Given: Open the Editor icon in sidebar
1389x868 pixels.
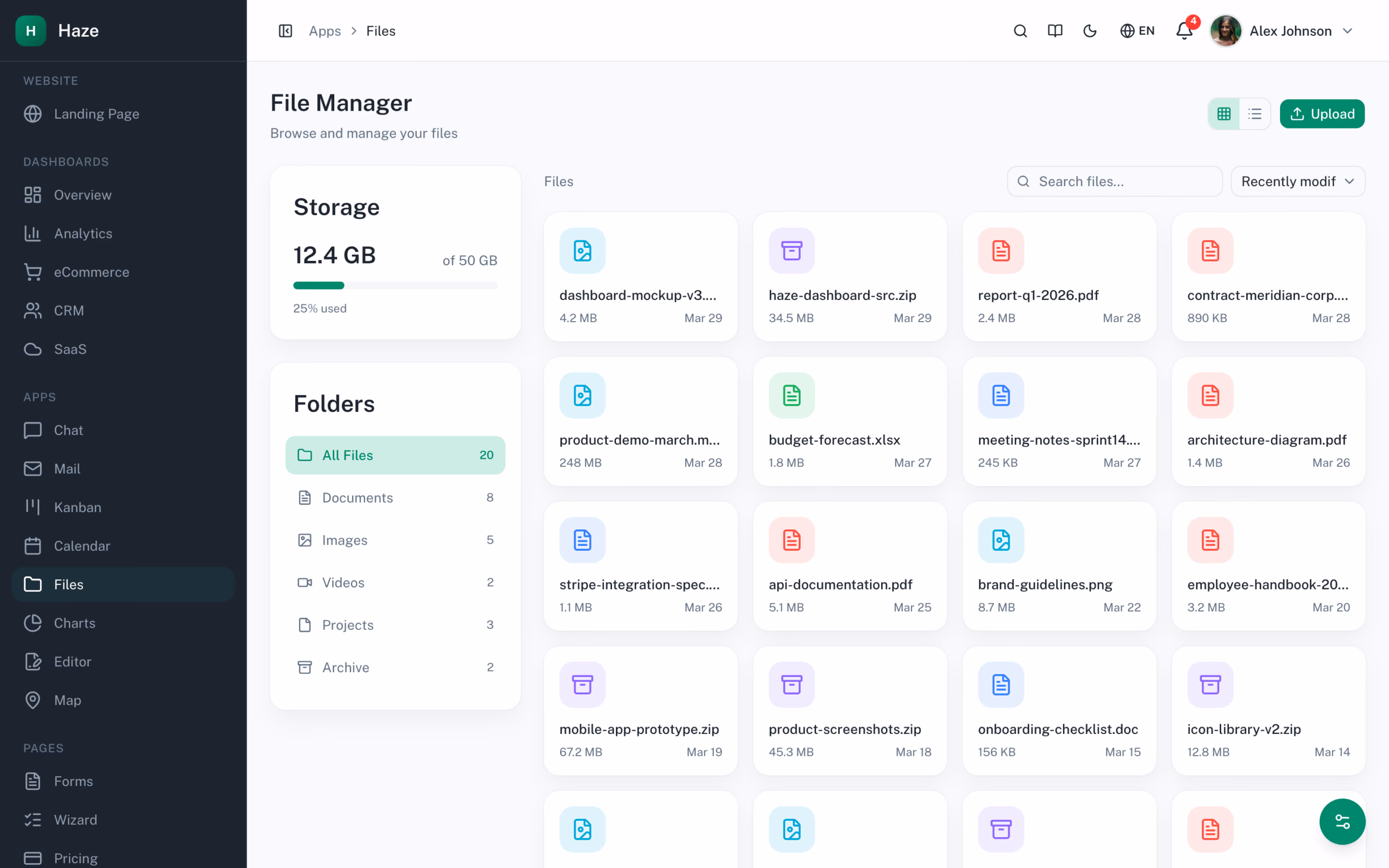Looking at the screenshot, I should pyautogui.click(x=33, y=661).
